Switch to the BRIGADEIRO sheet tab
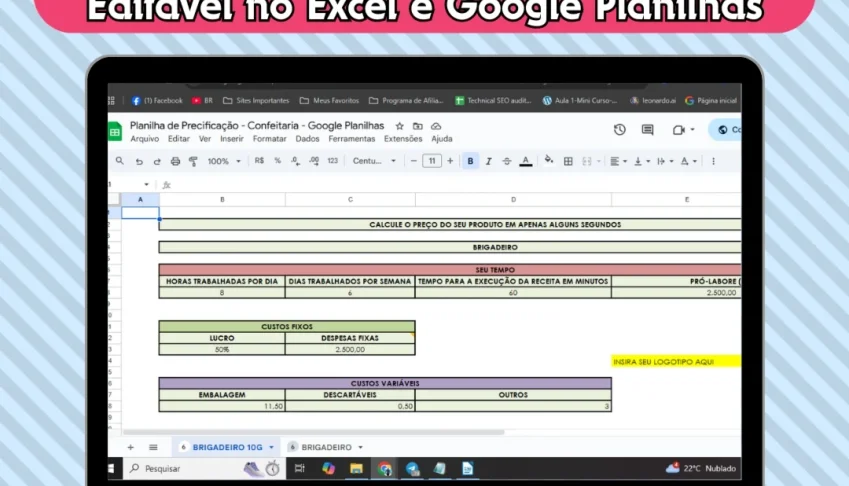Screen dimensions: 849x486 pos(326,447)
